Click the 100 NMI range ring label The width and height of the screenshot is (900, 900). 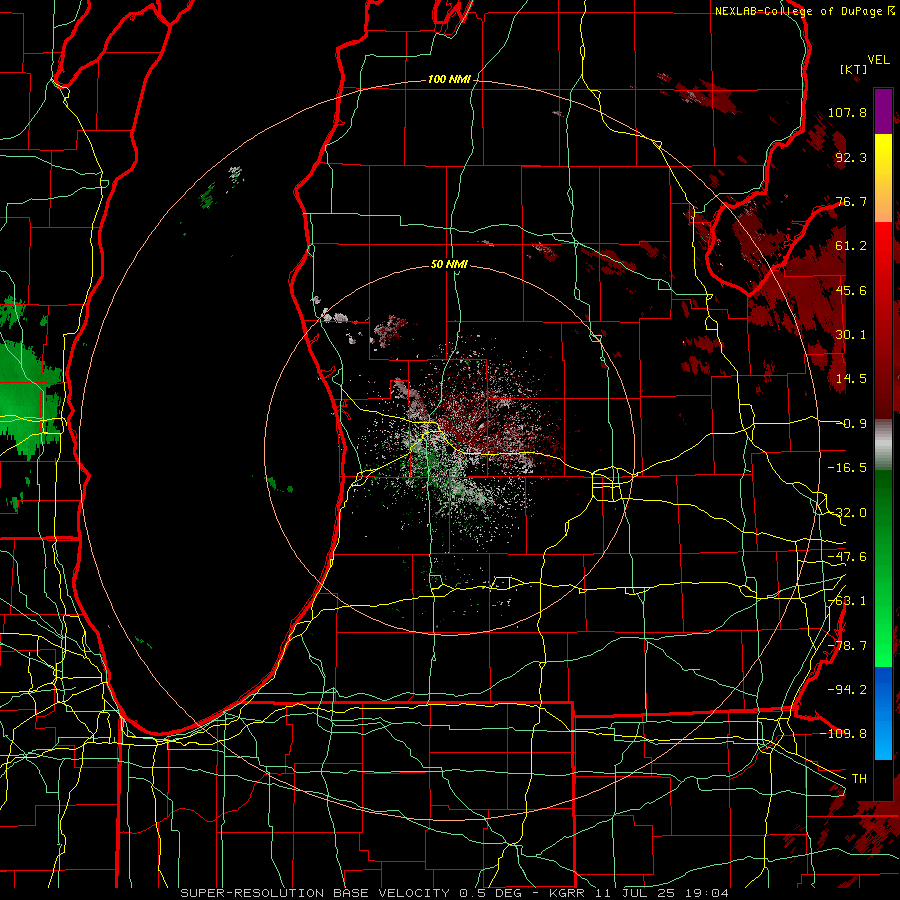(449, 79)
